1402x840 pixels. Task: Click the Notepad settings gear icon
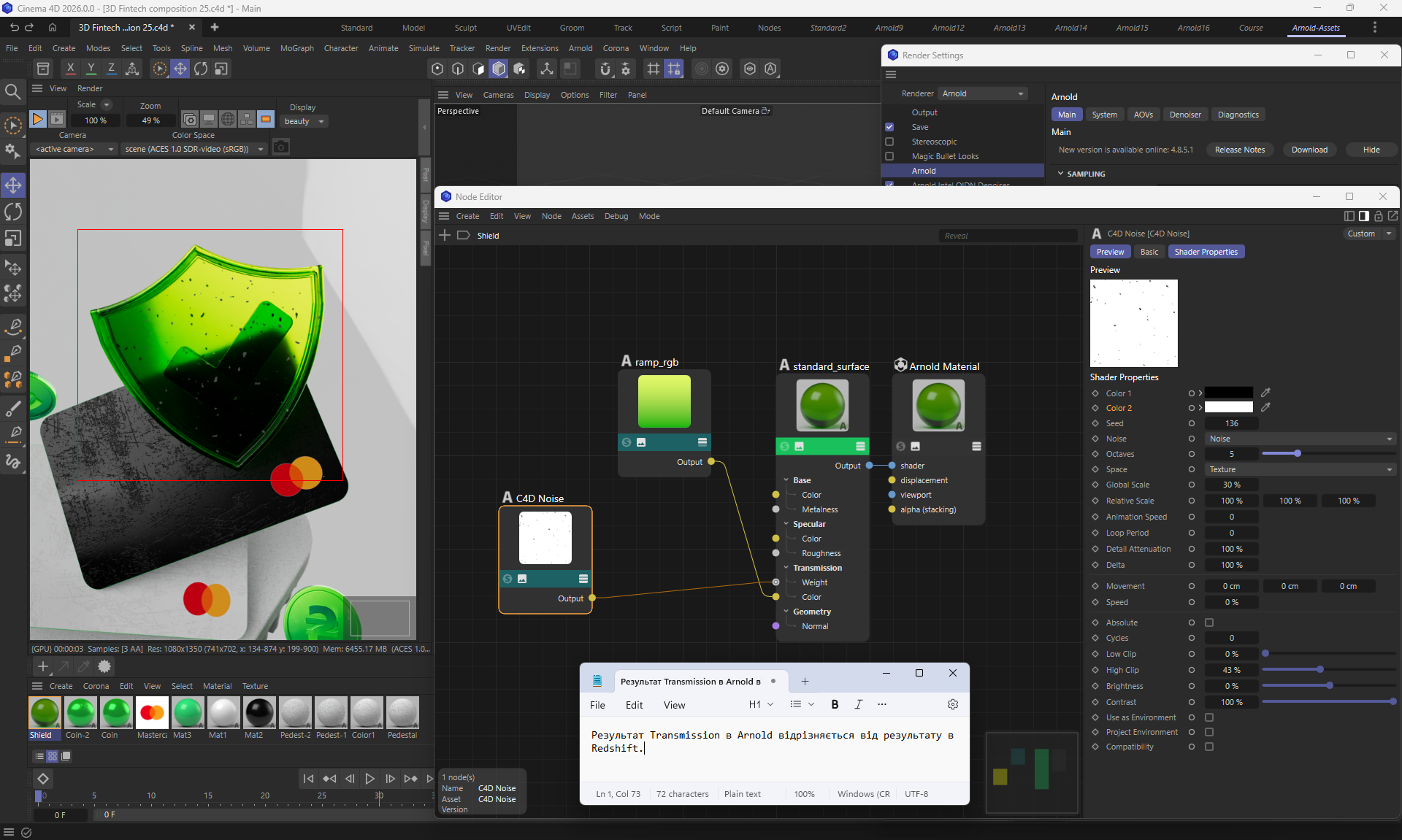(x=952, y=704)
